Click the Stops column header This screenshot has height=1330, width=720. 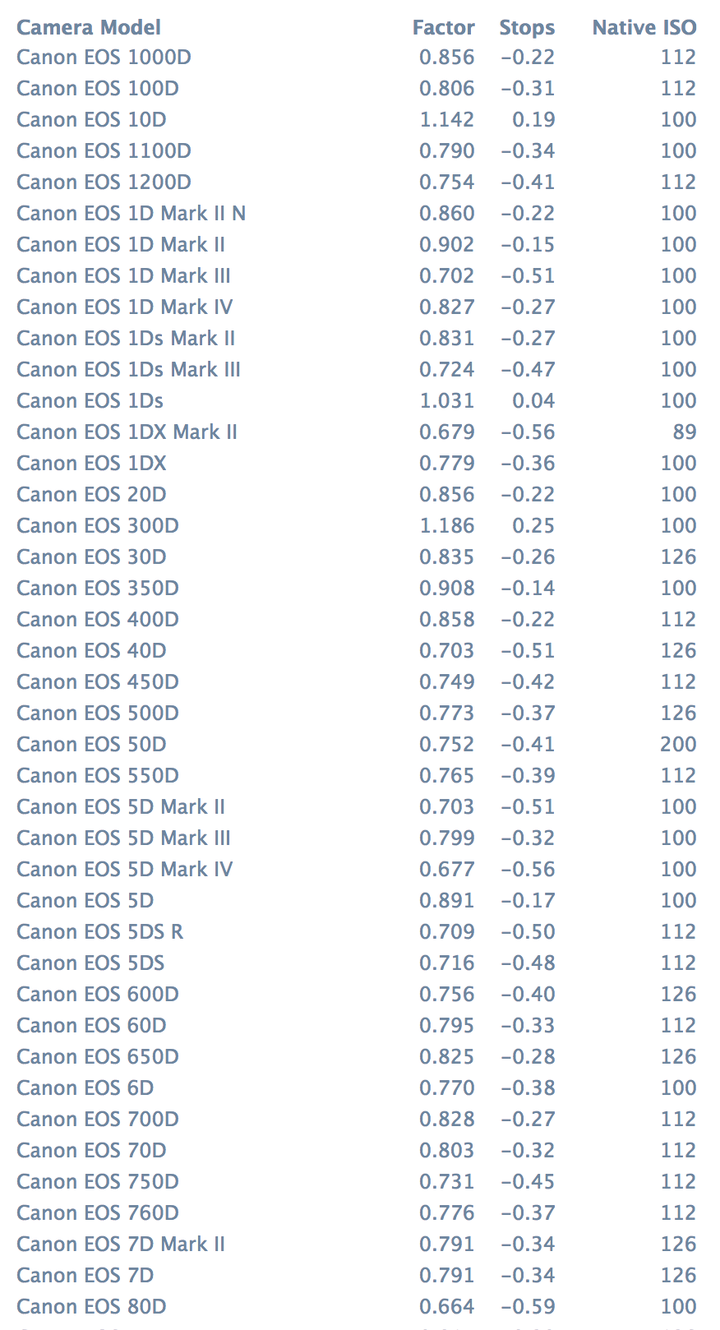pyautogui.click(x=527, y=27)
